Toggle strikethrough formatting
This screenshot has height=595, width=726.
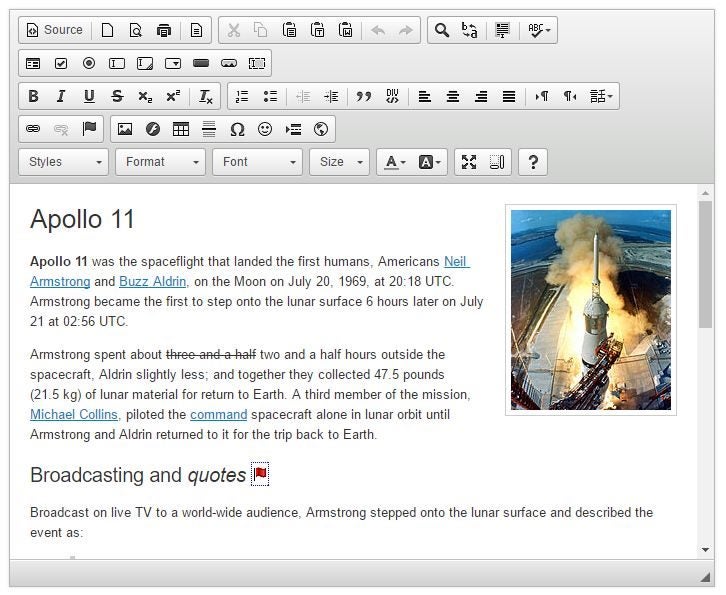[117, 96]
